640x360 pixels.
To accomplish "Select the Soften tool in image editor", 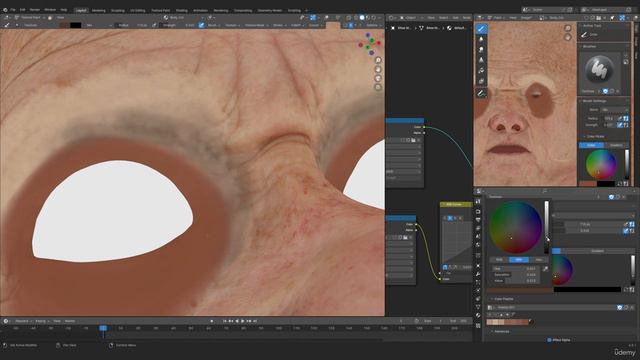I will pos(481,39).
